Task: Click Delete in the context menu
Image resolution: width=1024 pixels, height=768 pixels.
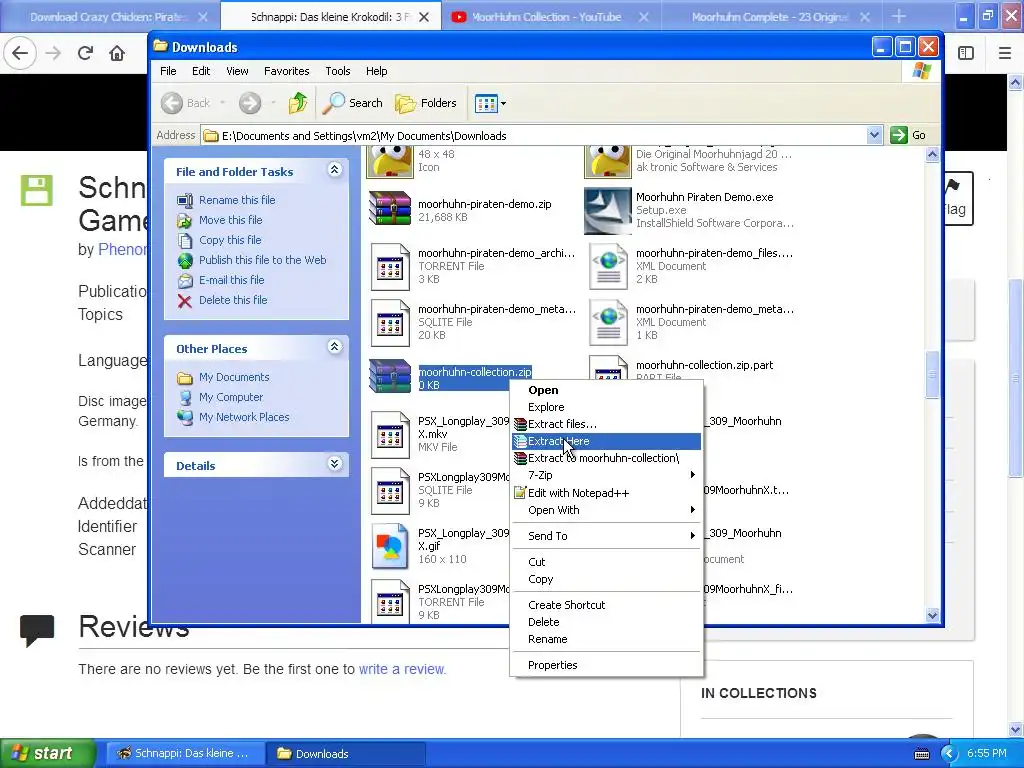Action: point(606,622)
